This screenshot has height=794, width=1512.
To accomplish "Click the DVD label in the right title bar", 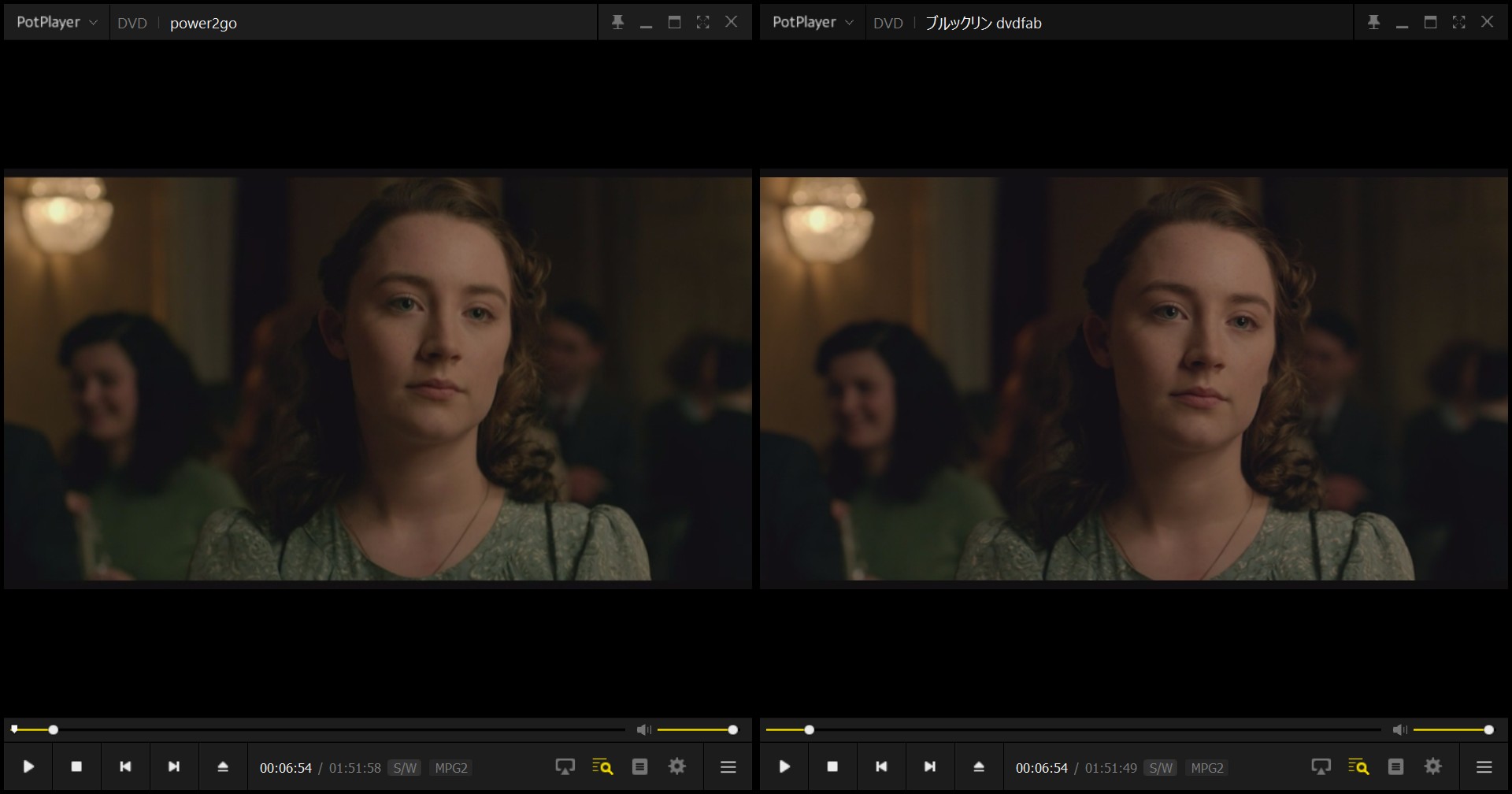I will [x=888, y=23].
